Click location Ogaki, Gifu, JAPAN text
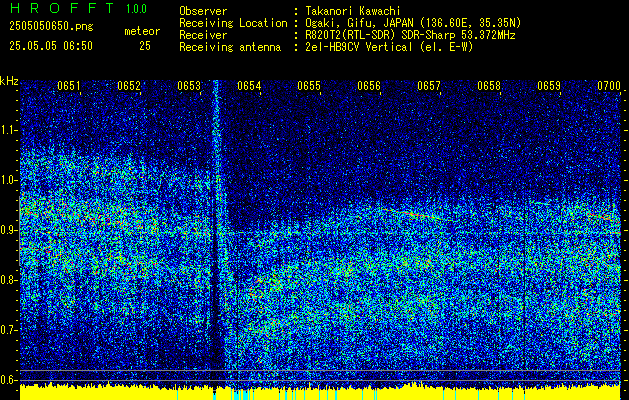 [413, 23]
